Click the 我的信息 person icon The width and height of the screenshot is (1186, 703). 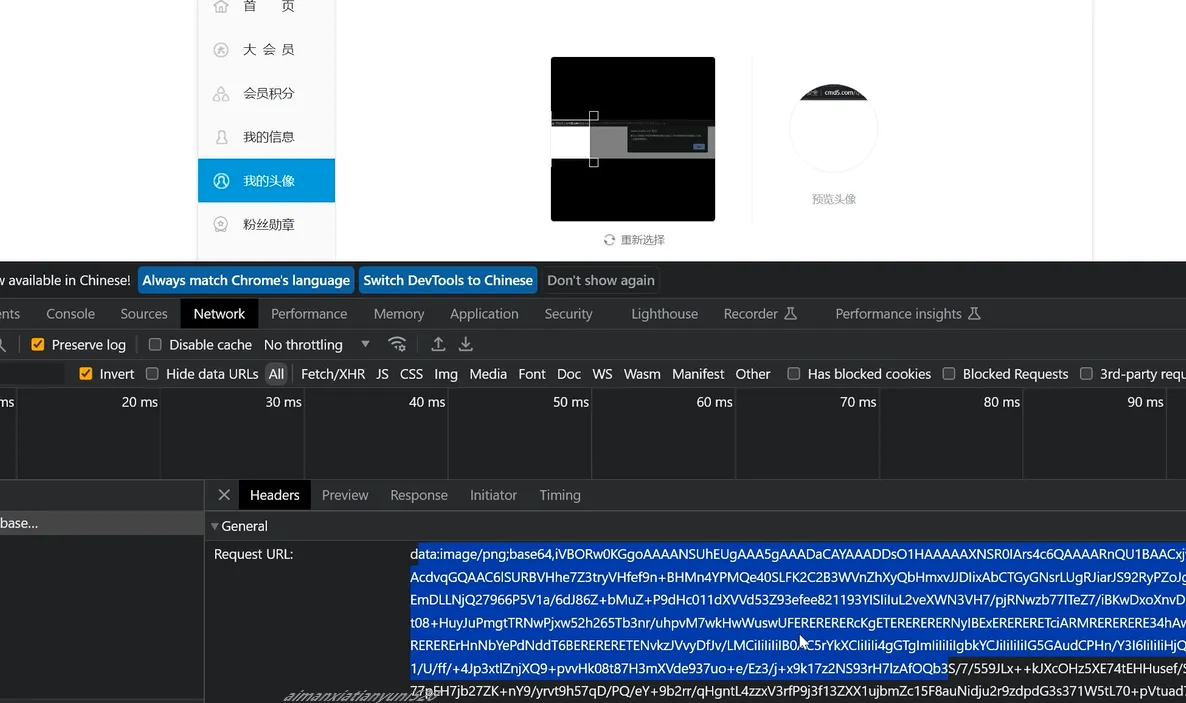pyautogui.click(x=221, y=137)
